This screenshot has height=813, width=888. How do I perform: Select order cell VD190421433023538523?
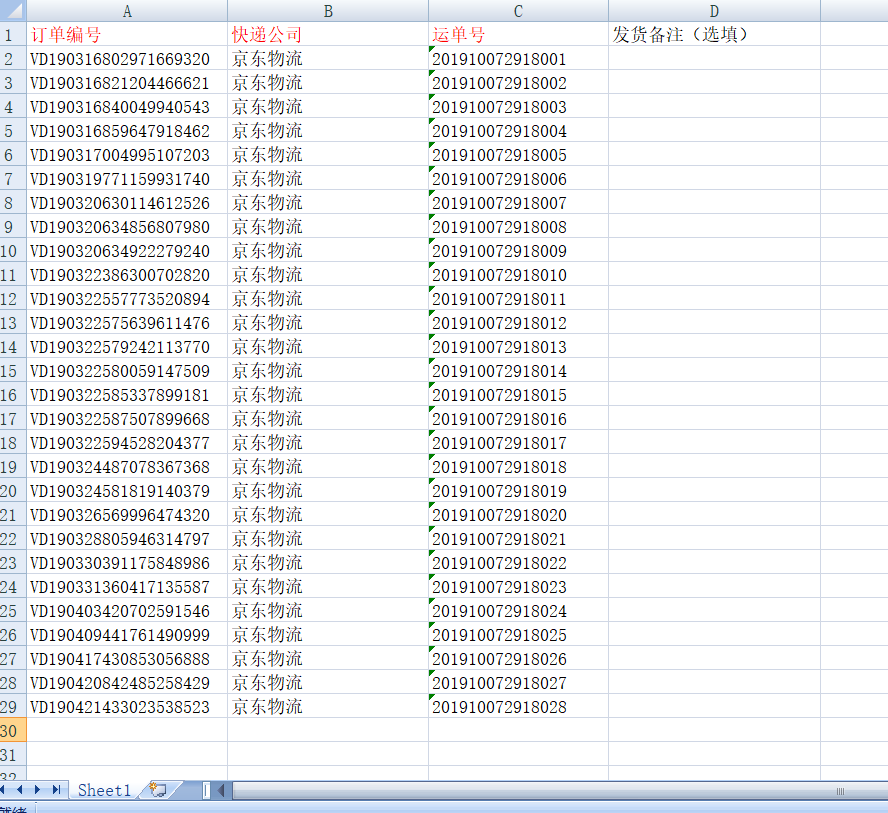(x=127, y=707)
